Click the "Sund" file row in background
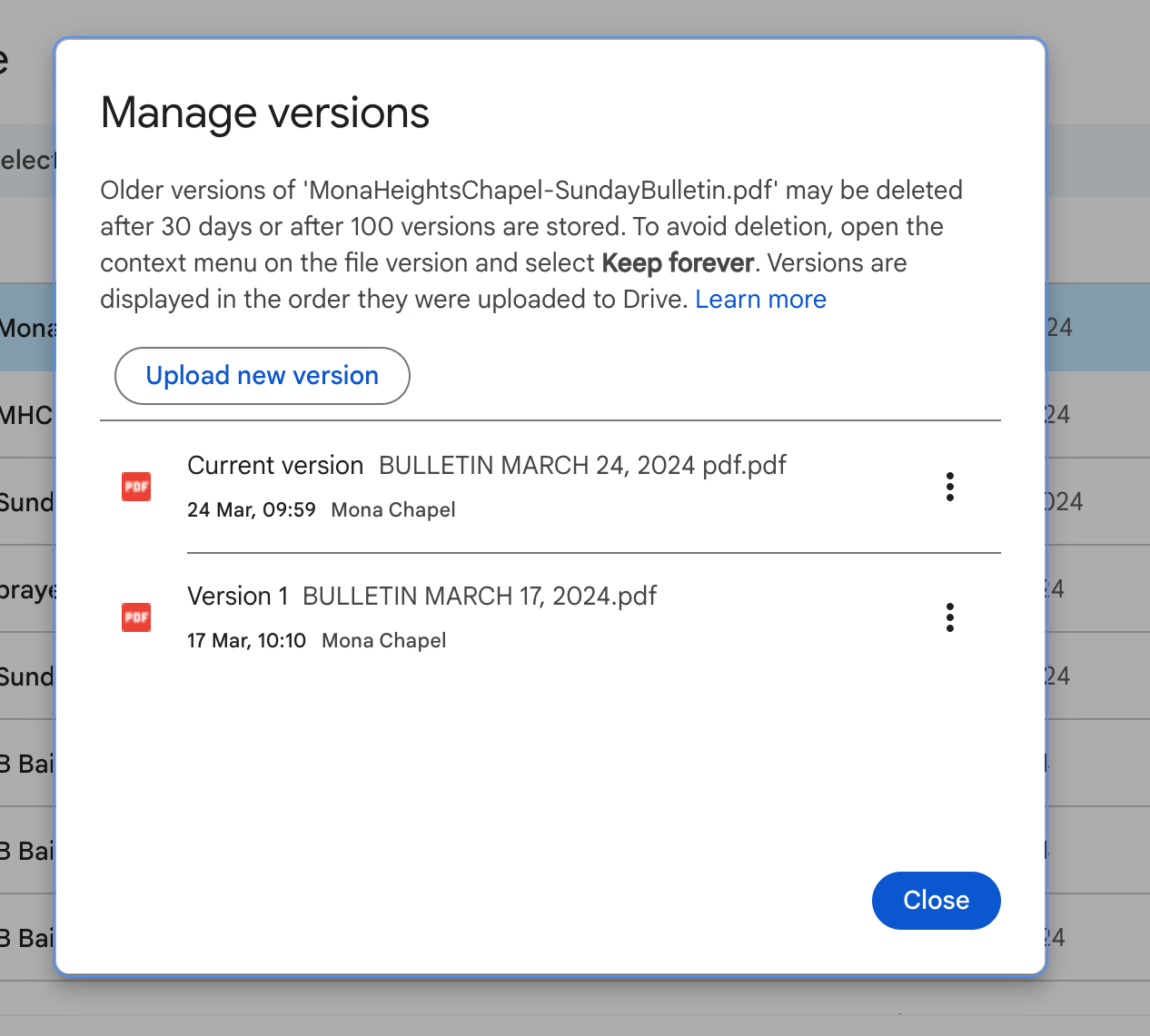Image resolution: width=1150 pixels, height=1036 pixels. (x=25, y=502)
